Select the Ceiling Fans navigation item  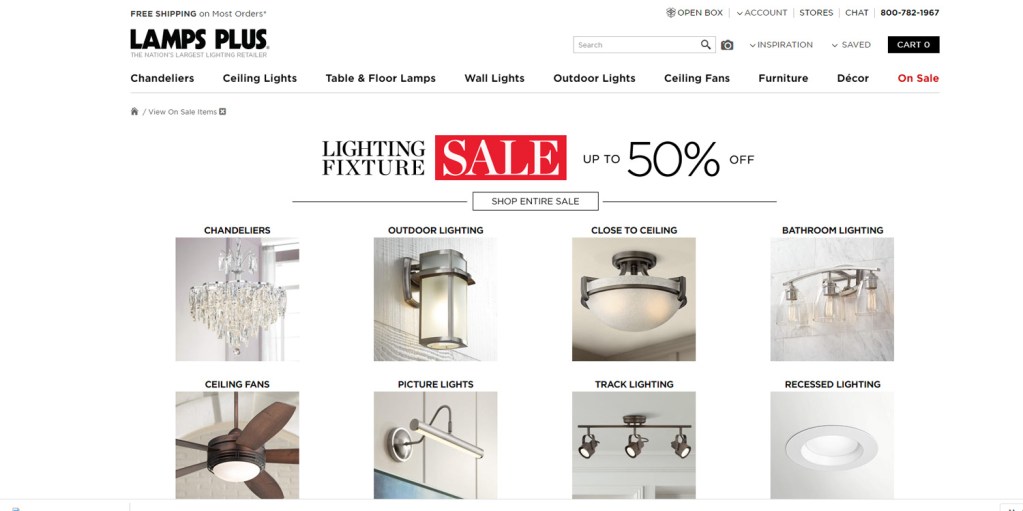coord(697,78)
